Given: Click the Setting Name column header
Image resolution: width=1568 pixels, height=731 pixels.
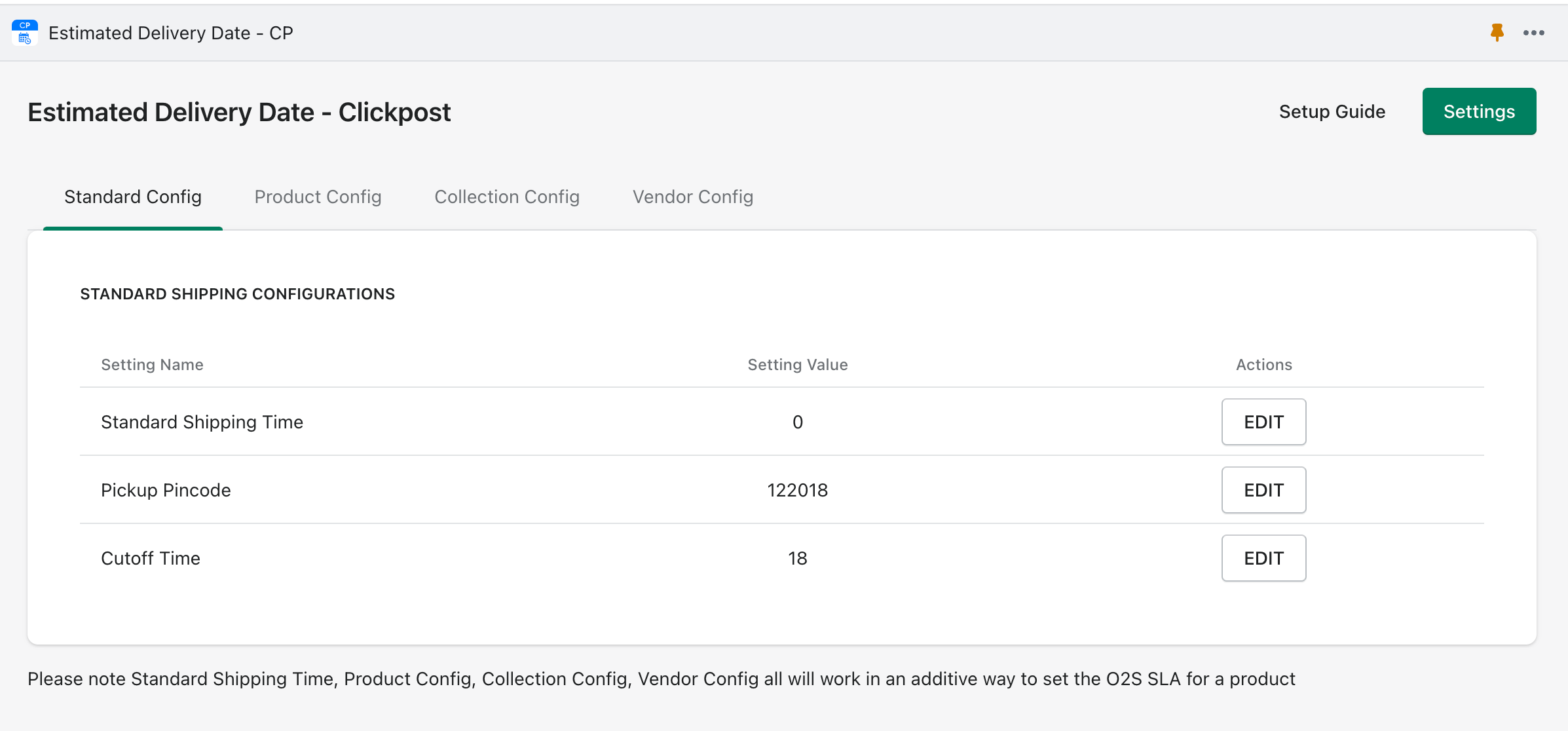Looking at the screenshot, I should [152, 365].
